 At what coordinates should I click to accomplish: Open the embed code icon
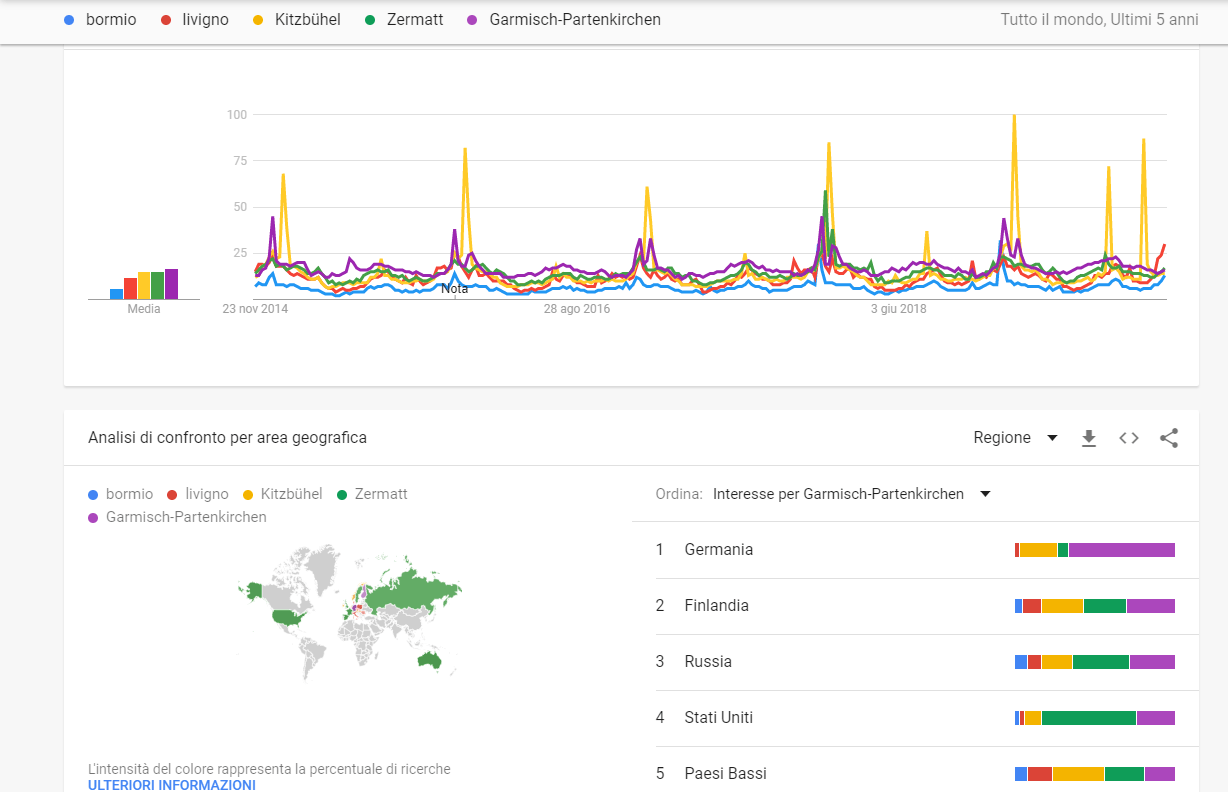point(1129,438)
